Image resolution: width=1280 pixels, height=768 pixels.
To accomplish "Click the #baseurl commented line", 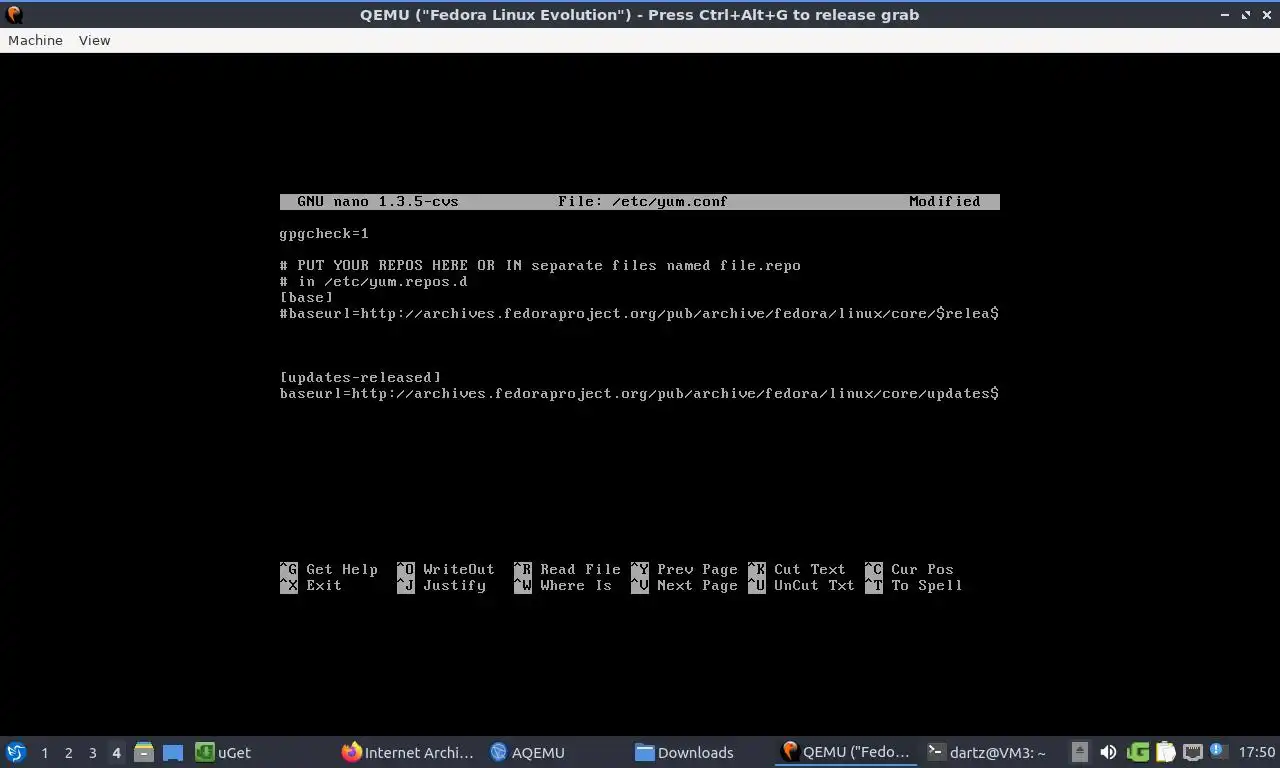I will tap(639, 313).
